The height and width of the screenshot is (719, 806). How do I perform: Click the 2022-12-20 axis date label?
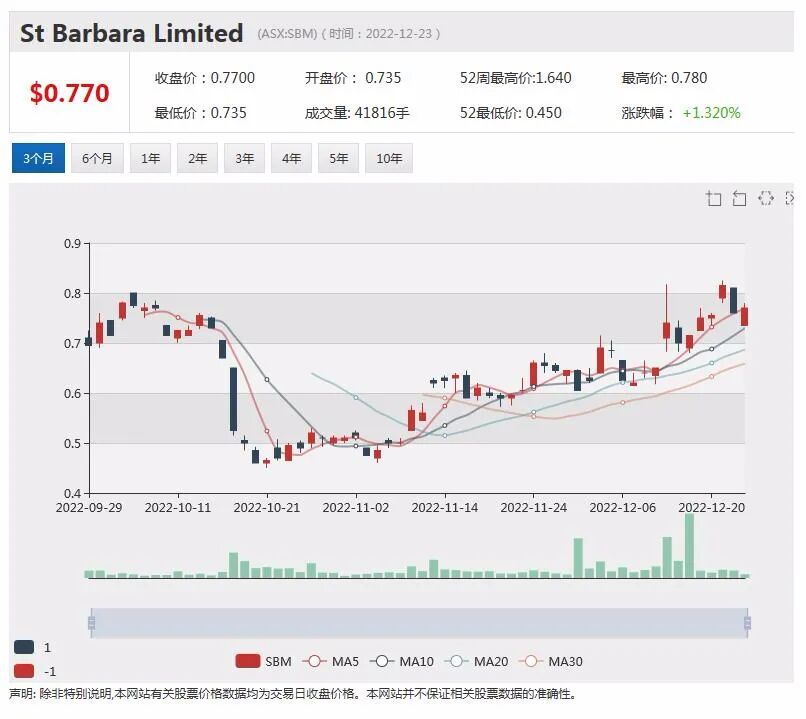(x=711, y=507)
